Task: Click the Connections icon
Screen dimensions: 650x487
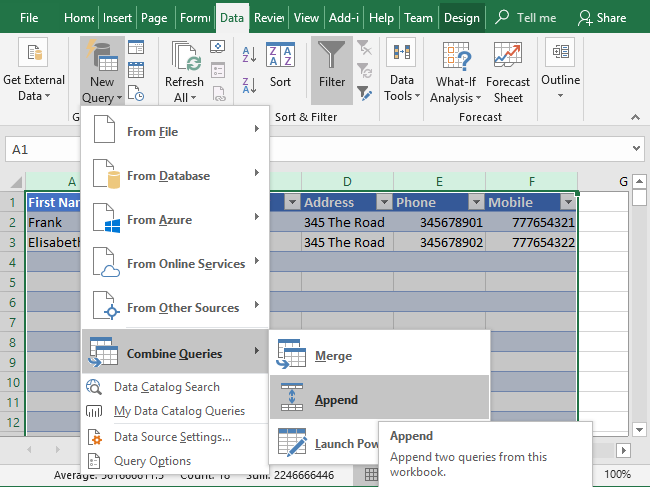Action: 218,47
